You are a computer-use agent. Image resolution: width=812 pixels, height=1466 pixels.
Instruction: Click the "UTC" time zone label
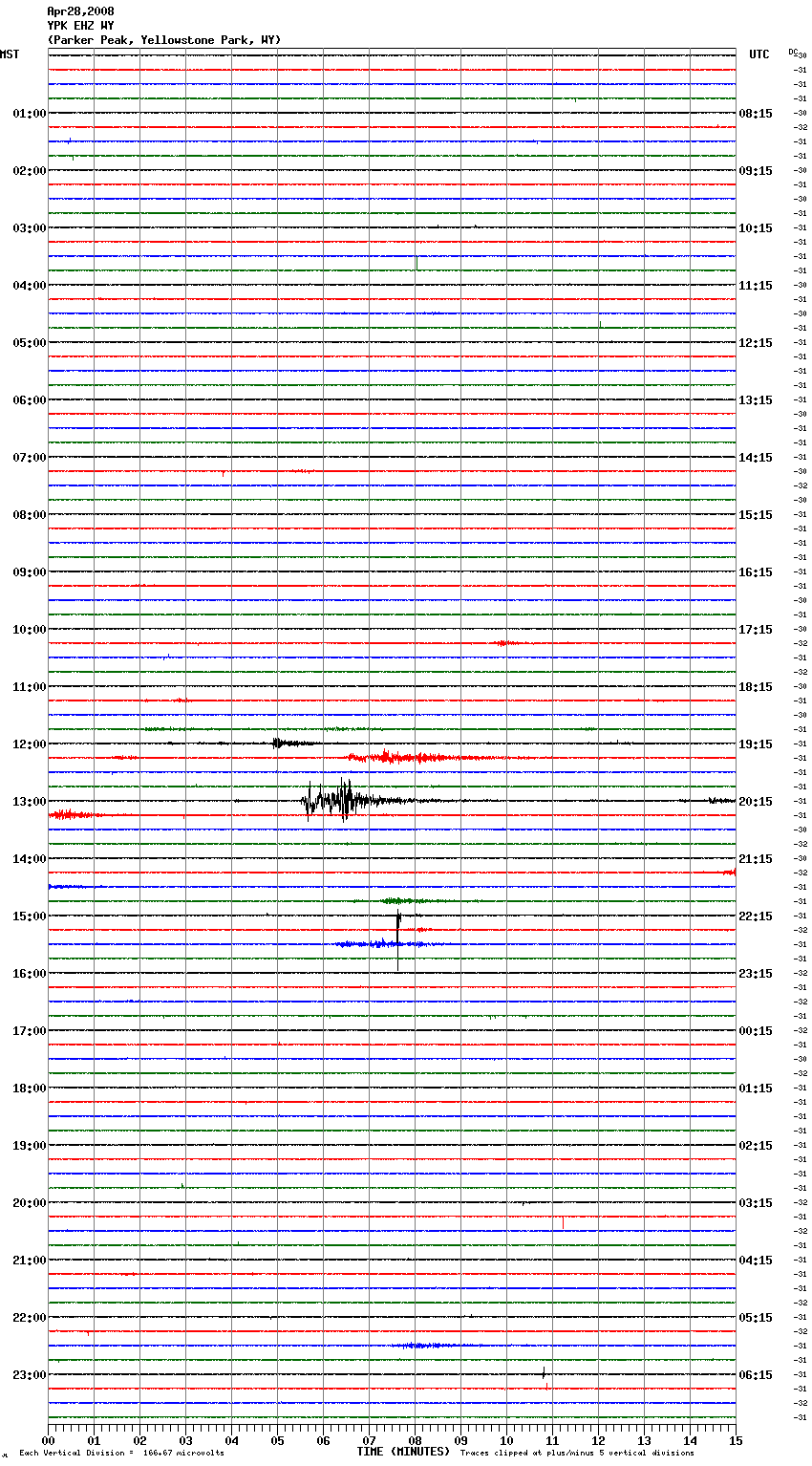click(759, 54)
